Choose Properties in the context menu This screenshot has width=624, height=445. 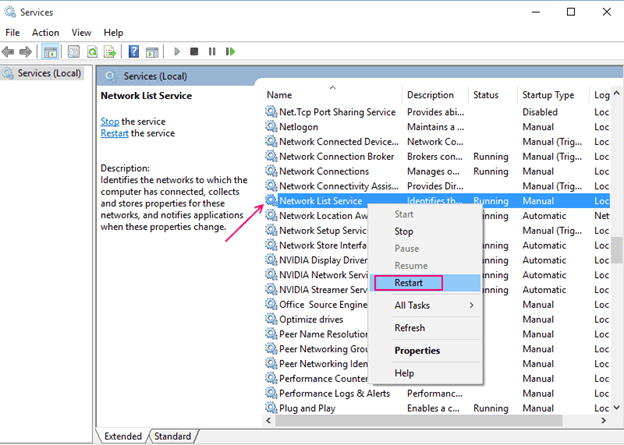pyautogui.click(x=425, y=351)
